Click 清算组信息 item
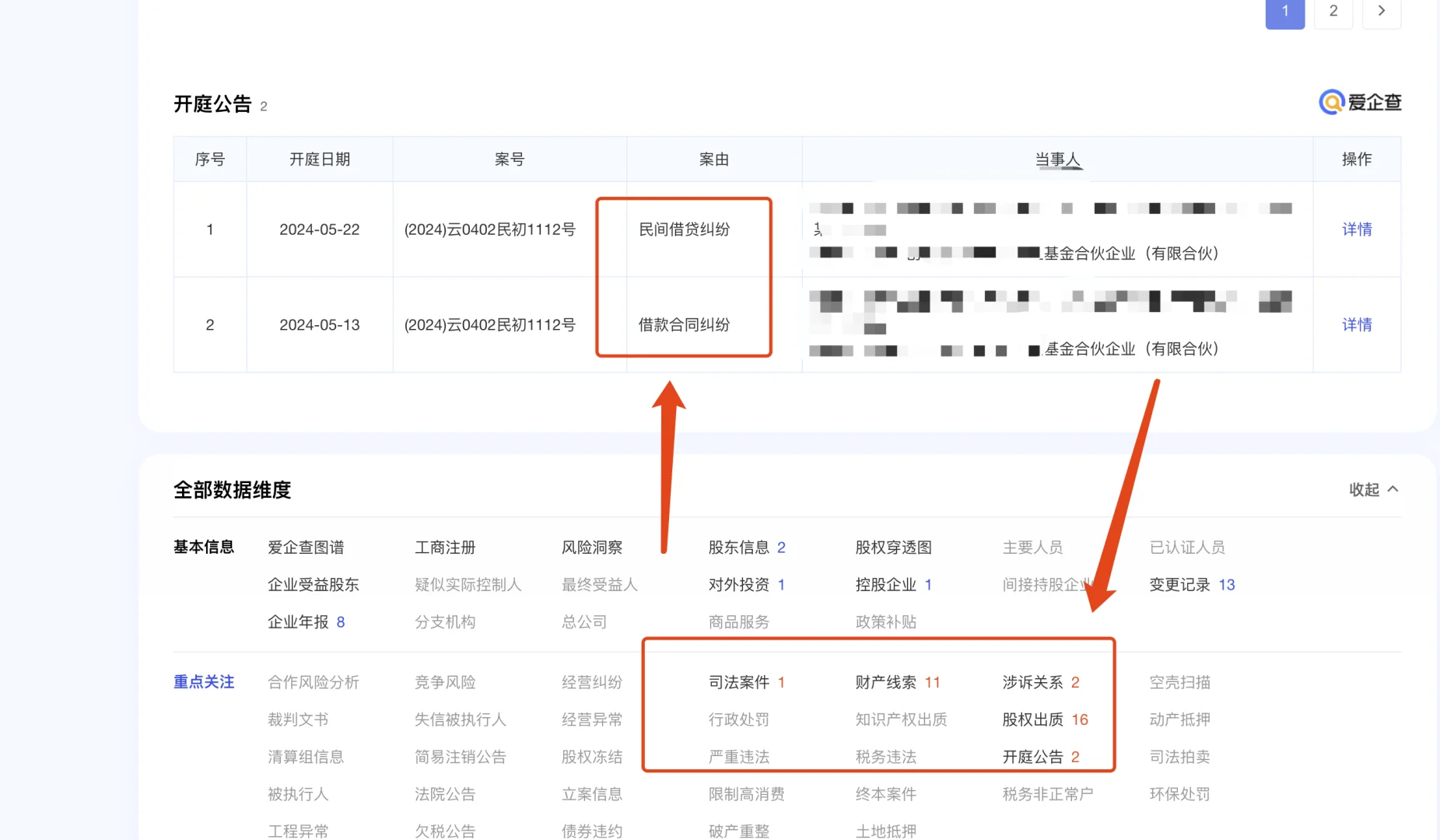This screenshot has width=1440, height=840. [x=306, y=757]
